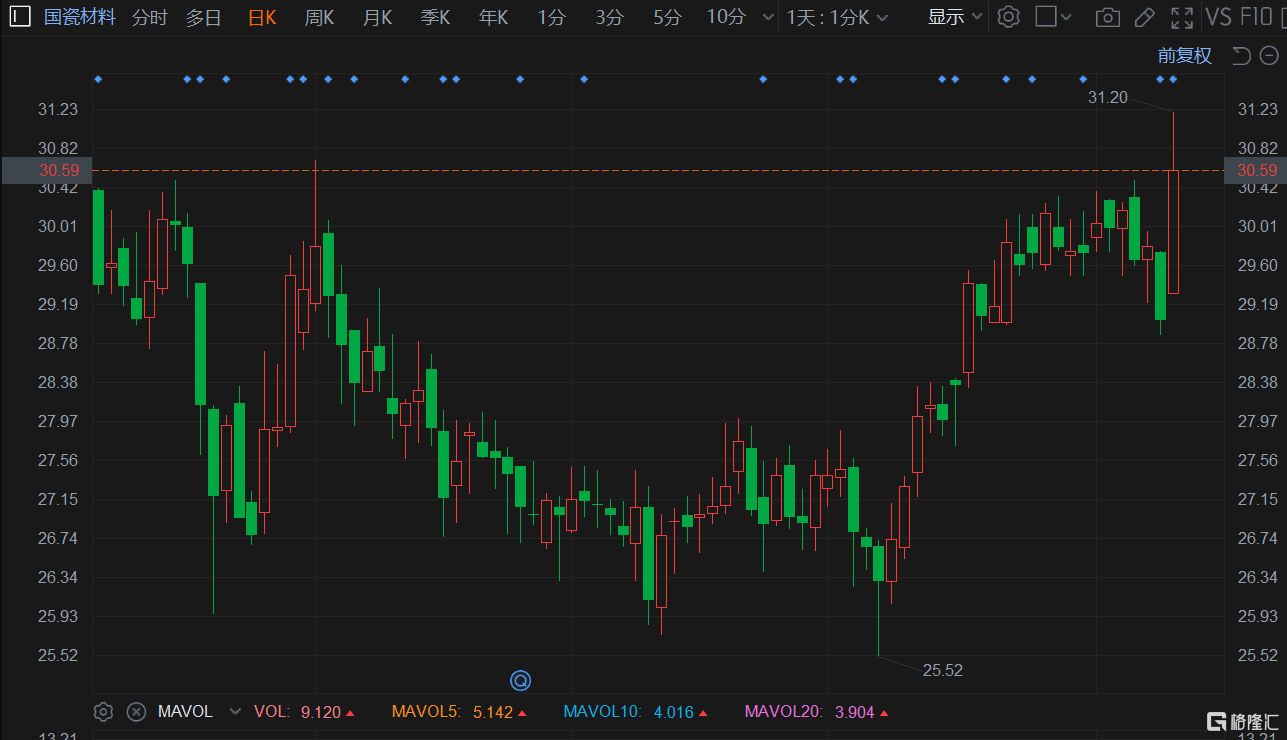Screen dimensions: 1287x740
Task: Open the F10 company info
Action: click(1257, 17)
